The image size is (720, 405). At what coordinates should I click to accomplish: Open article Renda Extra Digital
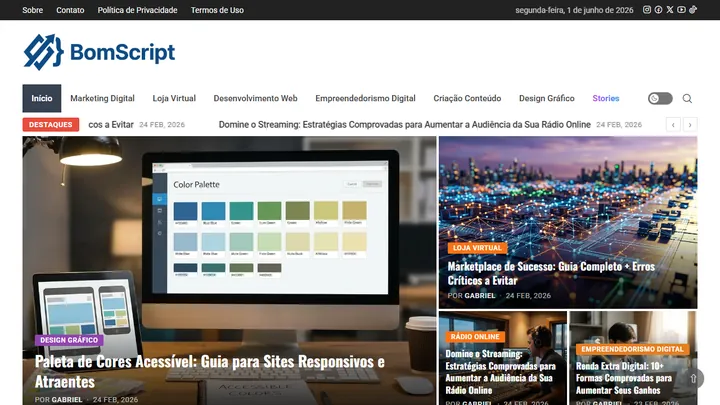[624, 378]
